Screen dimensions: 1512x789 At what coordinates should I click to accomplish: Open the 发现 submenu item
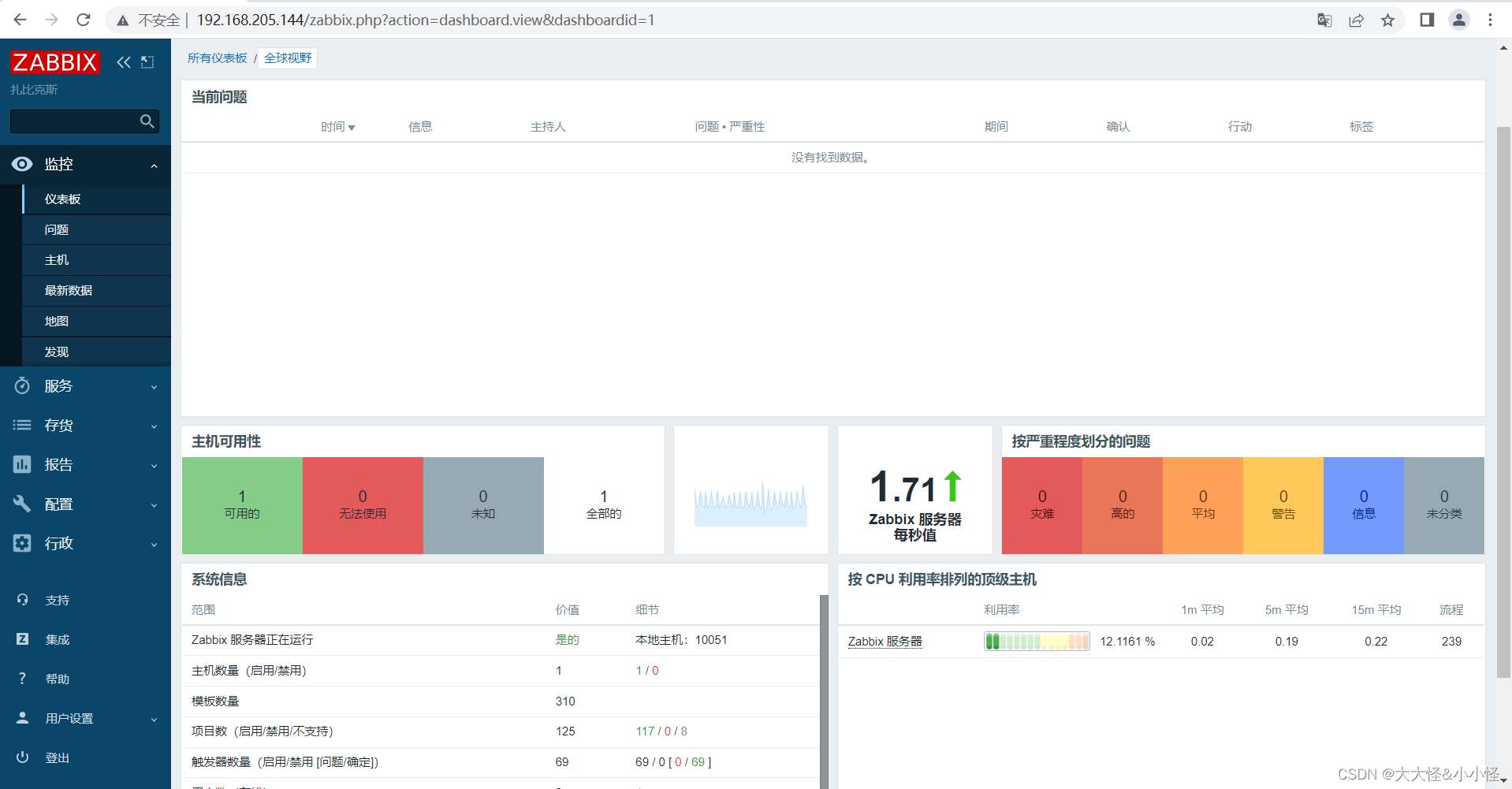tap(97, 352)
